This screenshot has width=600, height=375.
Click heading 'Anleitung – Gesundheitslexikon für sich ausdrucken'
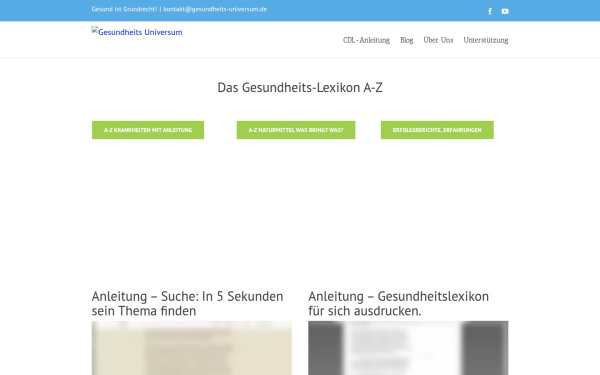point(398,304)
